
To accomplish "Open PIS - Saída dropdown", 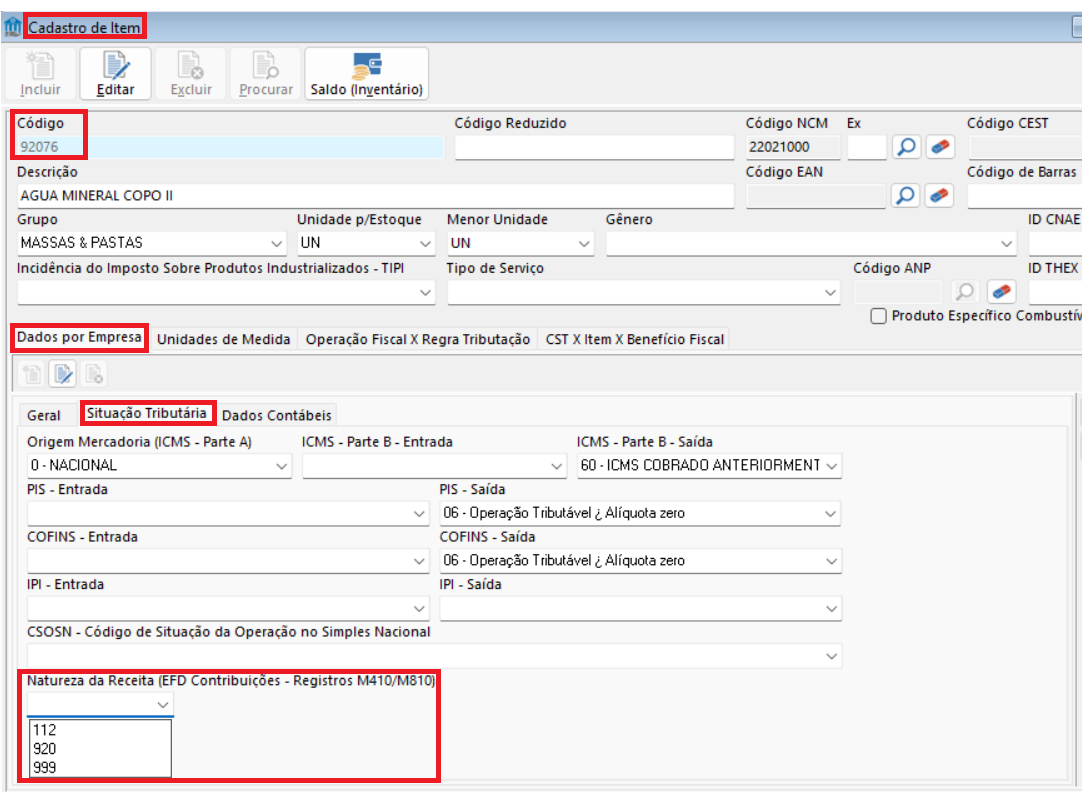I will click(x=831, y=514).
